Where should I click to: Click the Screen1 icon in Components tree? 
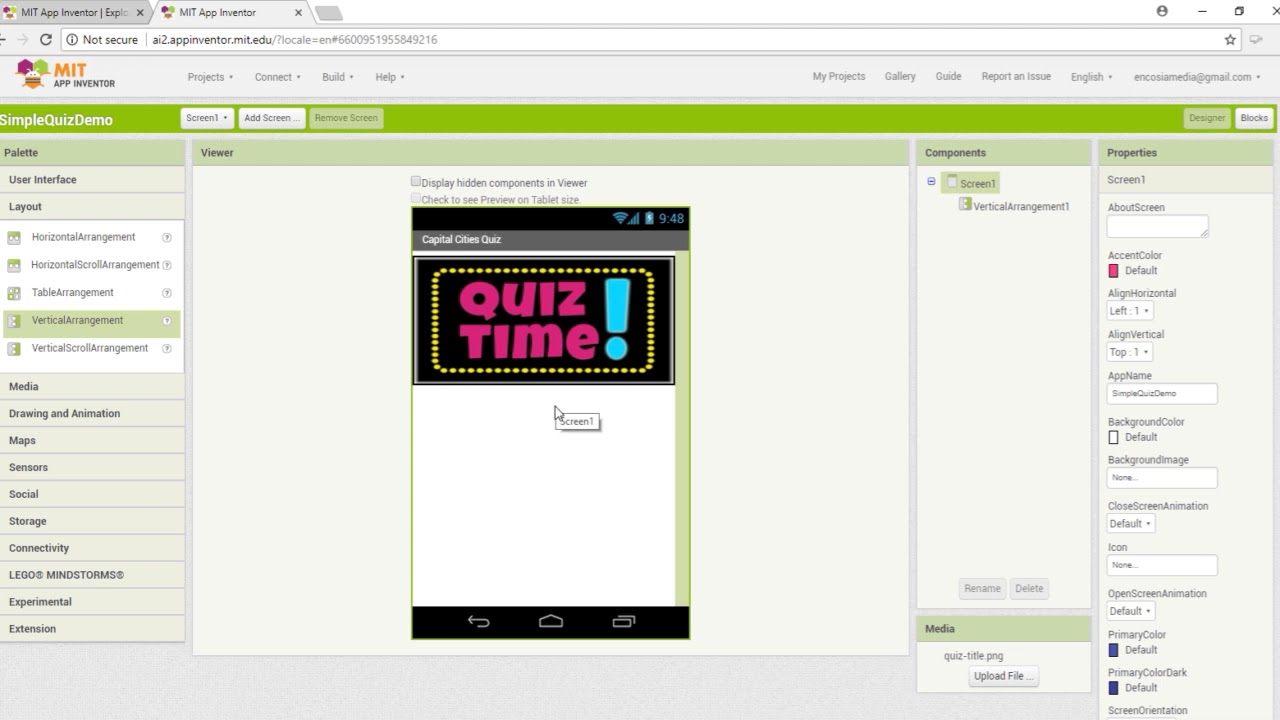click(952, 183)
